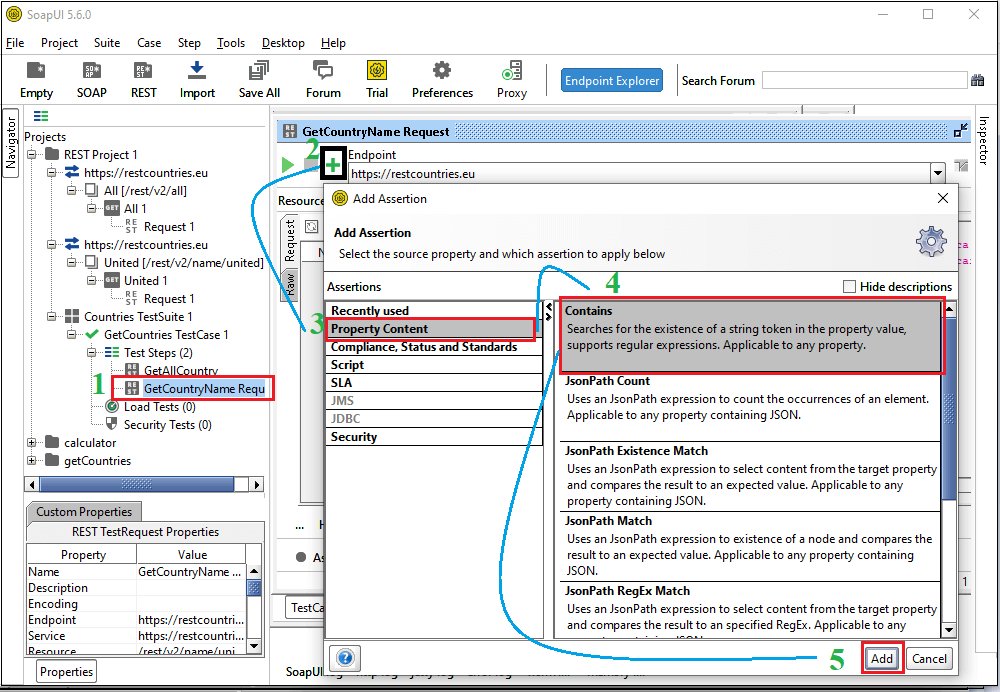1000x692 pixels.
Task: Open the Project menu
Action: tap(59, 43)
